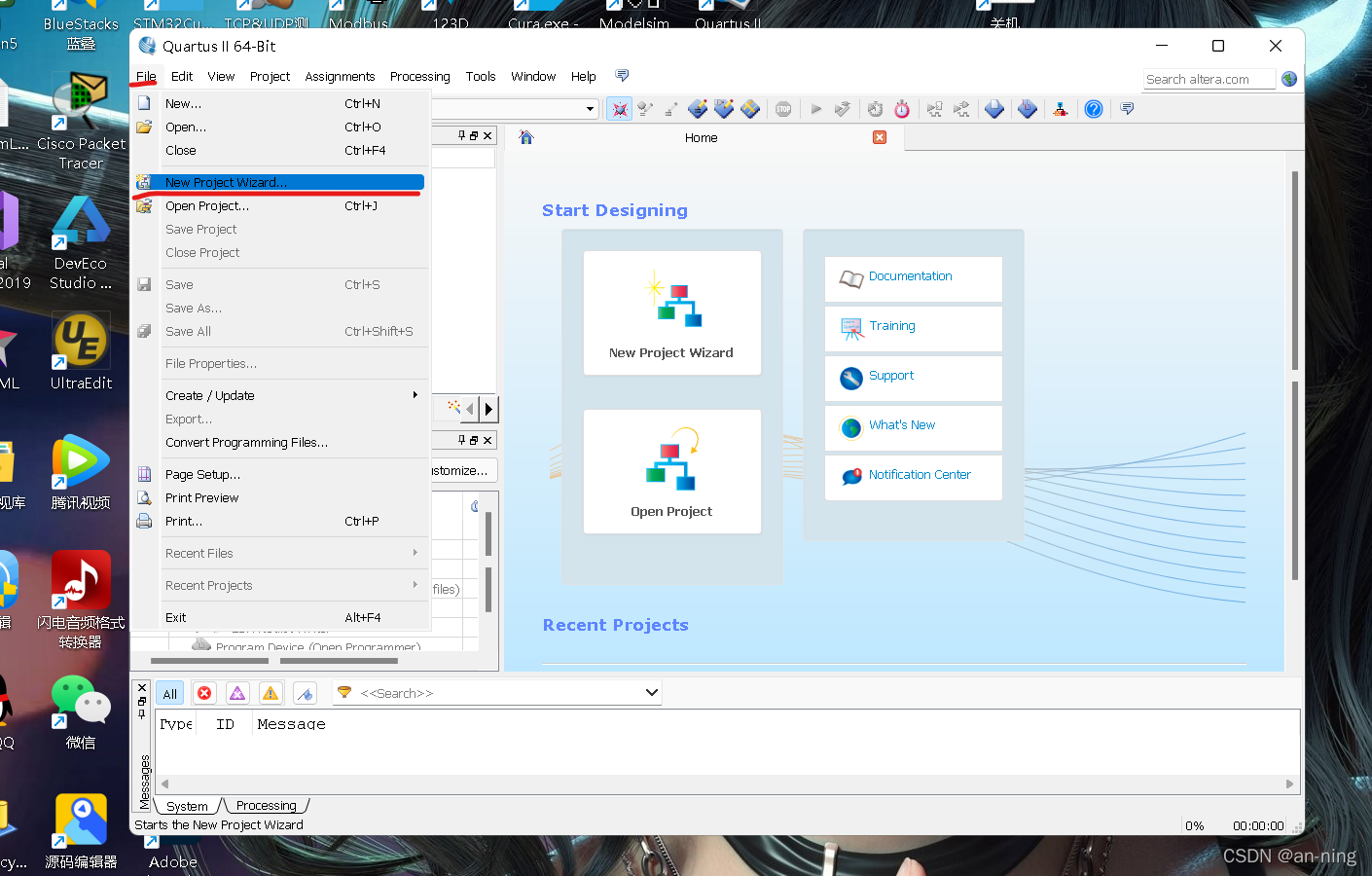This screenshot has height=876, width=1372.
Task: Expand the Recent Files submenu arrow
Action: (415, 553)
